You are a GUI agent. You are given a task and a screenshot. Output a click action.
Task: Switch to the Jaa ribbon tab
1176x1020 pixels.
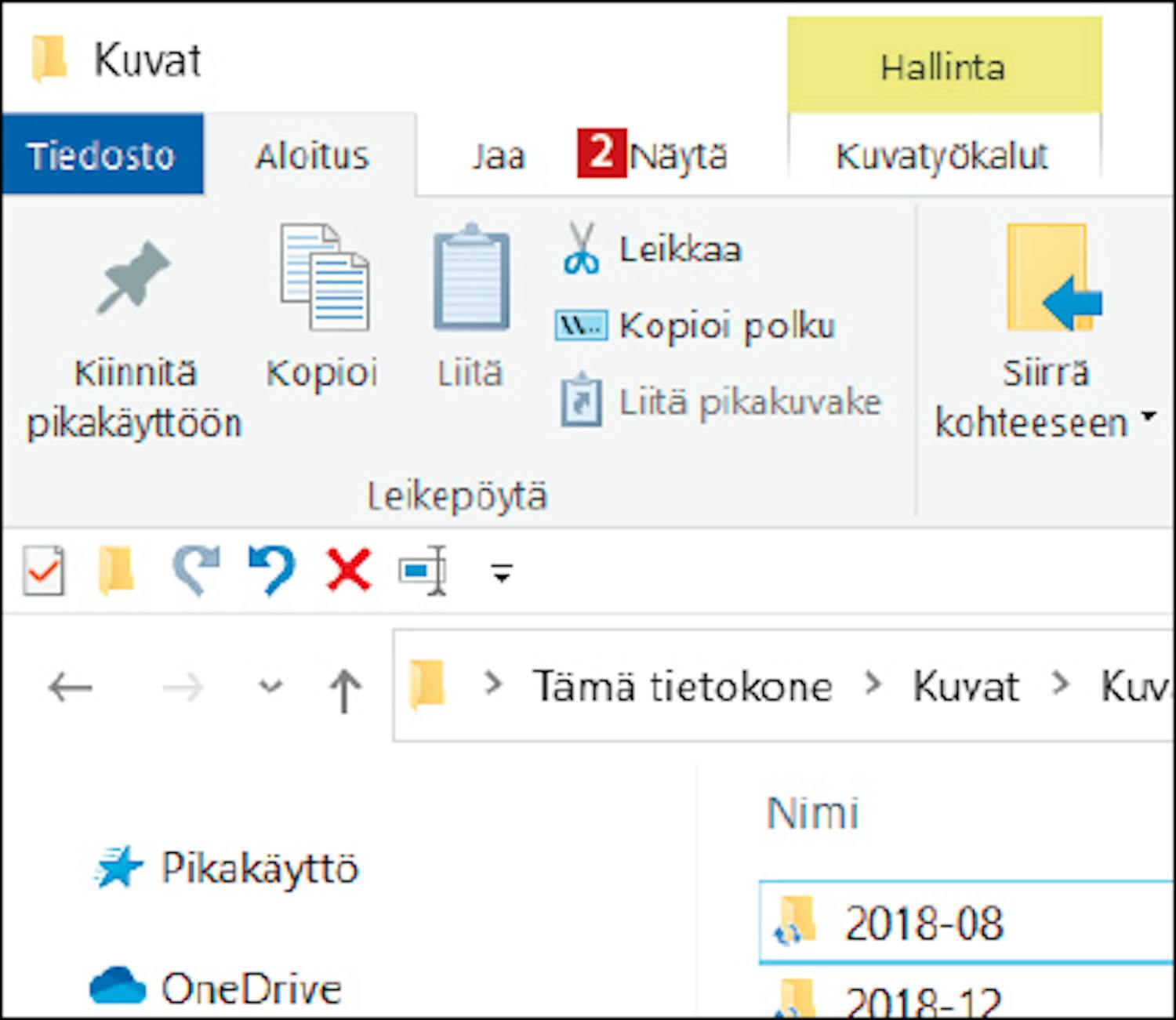pos(498,155)
